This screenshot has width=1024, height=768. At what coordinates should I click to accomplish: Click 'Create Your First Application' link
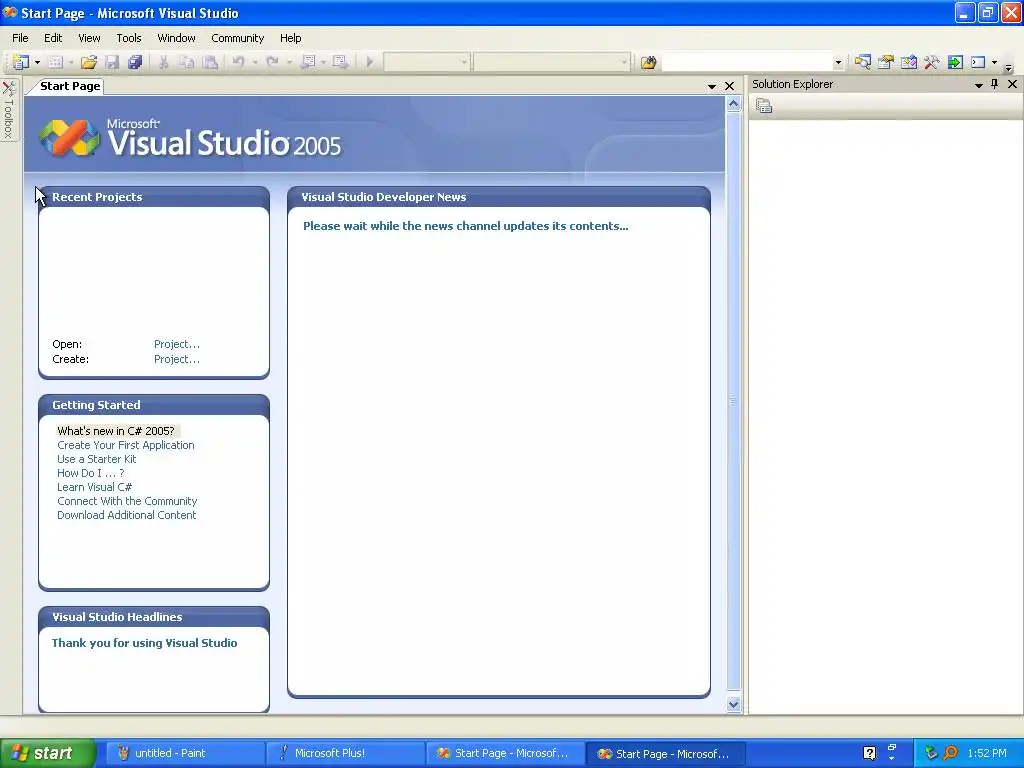pos(125,445)
